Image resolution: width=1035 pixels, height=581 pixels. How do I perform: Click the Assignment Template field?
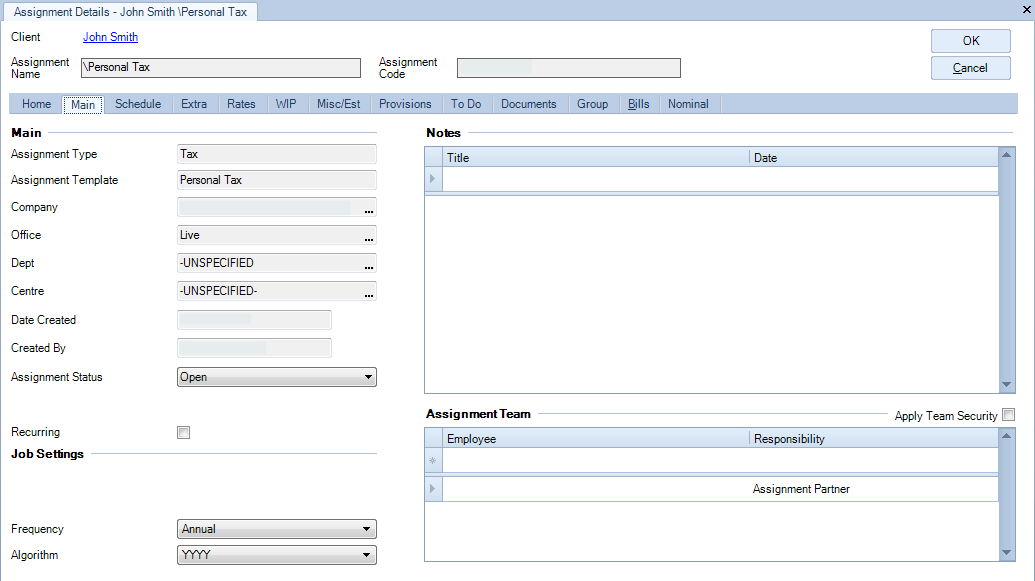click(x=277, y=180)
